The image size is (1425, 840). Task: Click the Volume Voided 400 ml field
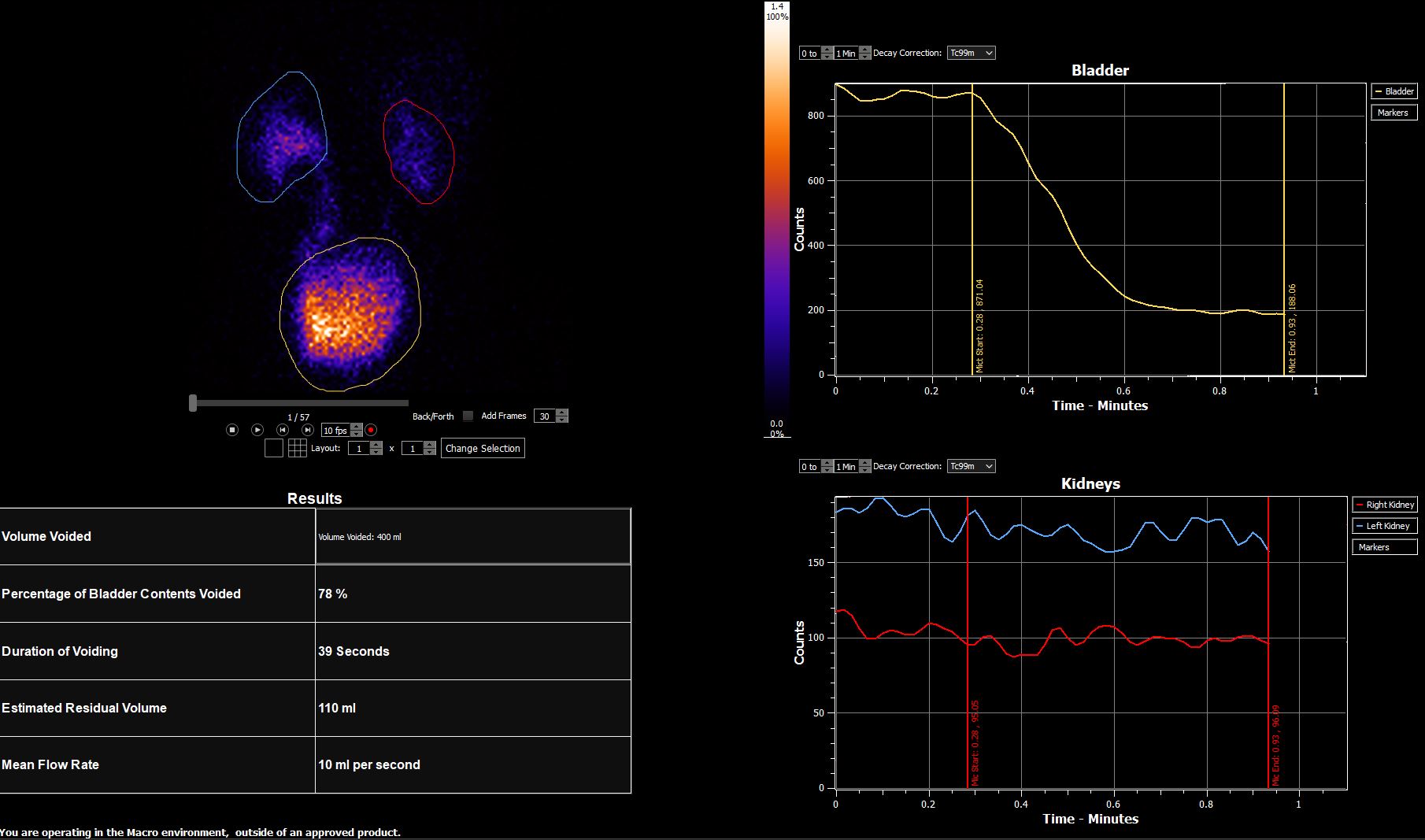click(x=472, y=536)
